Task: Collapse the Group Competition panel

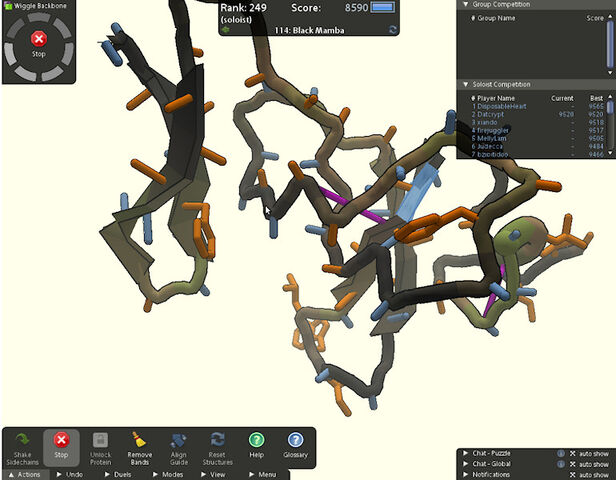Action: (x=466, y=4)
